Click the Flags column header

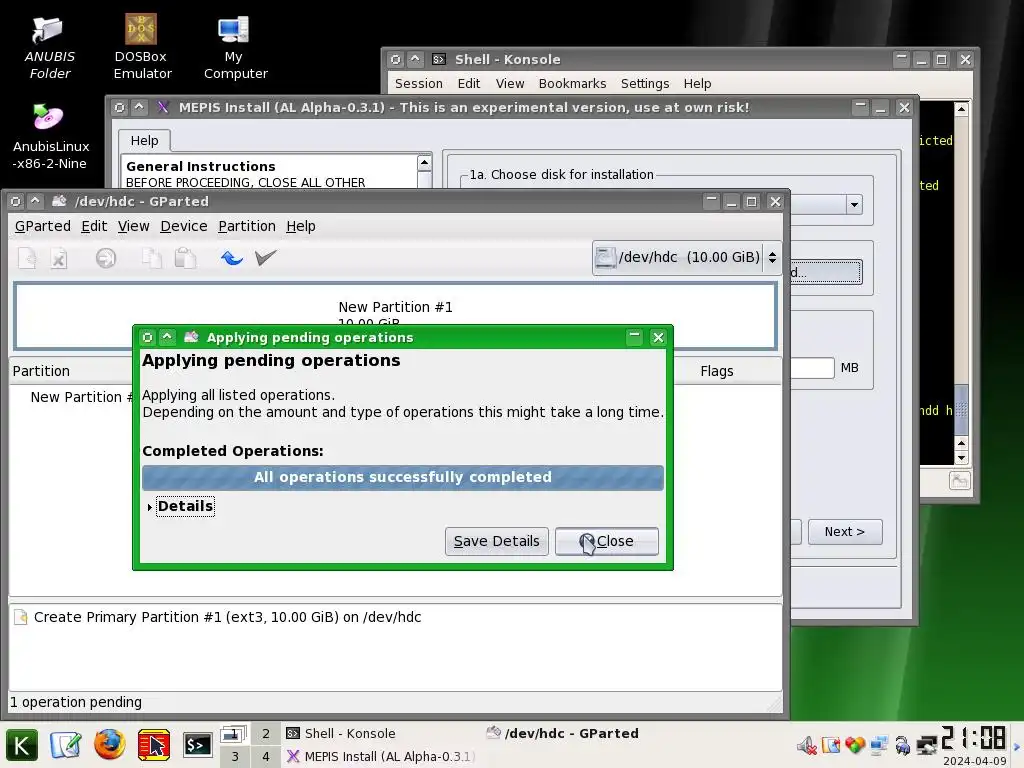point(716,371)
